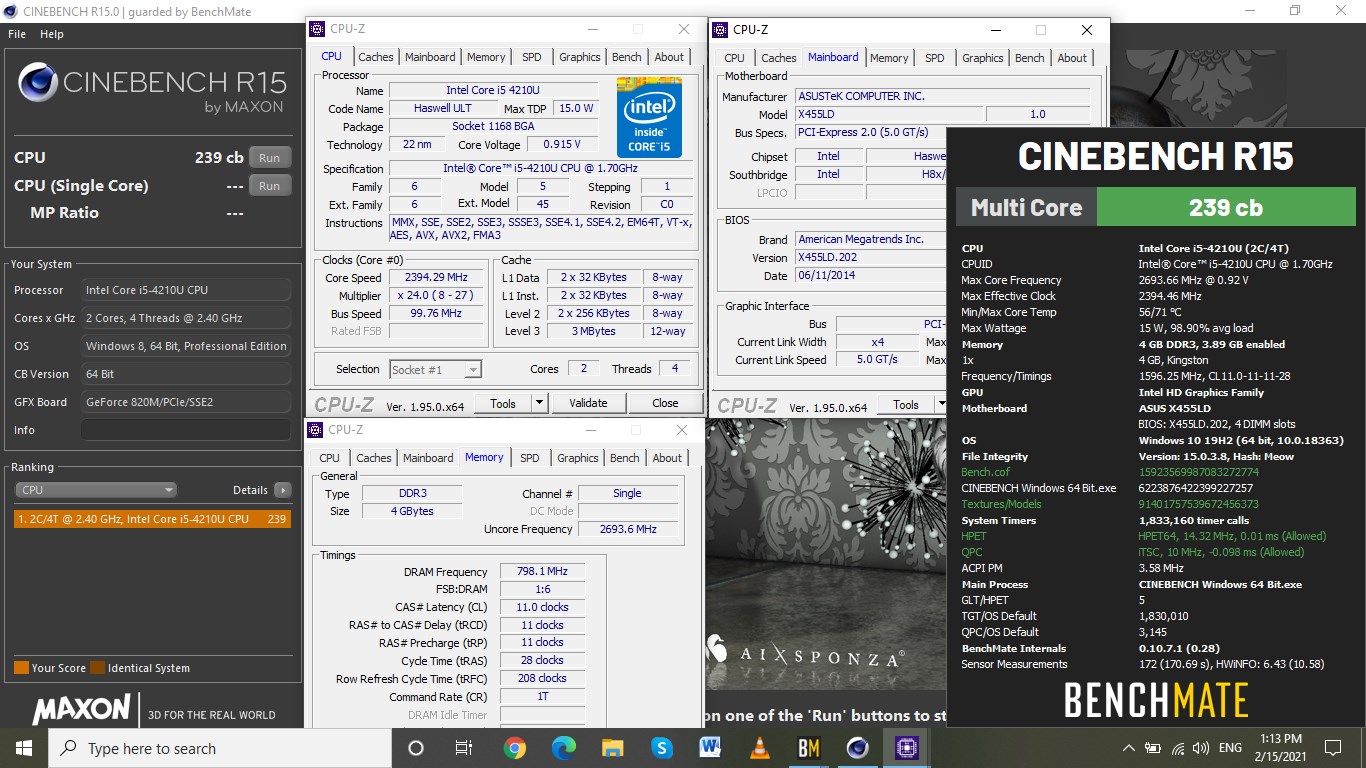
Task: Run the CPU multi-core benchmark
Action: pyautogui.click(x=270, y=158)
